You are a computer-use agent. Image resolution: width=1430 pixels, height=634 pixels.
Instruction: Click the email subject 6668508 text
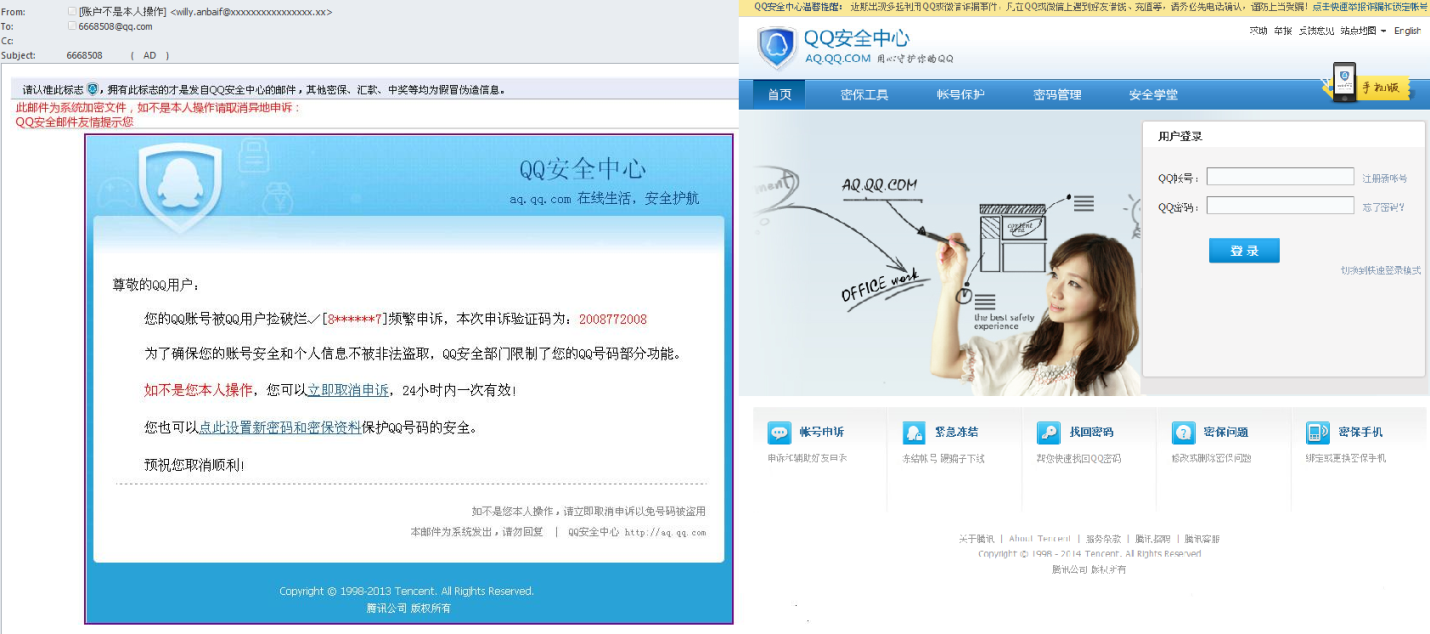click(x=84, y=55)
